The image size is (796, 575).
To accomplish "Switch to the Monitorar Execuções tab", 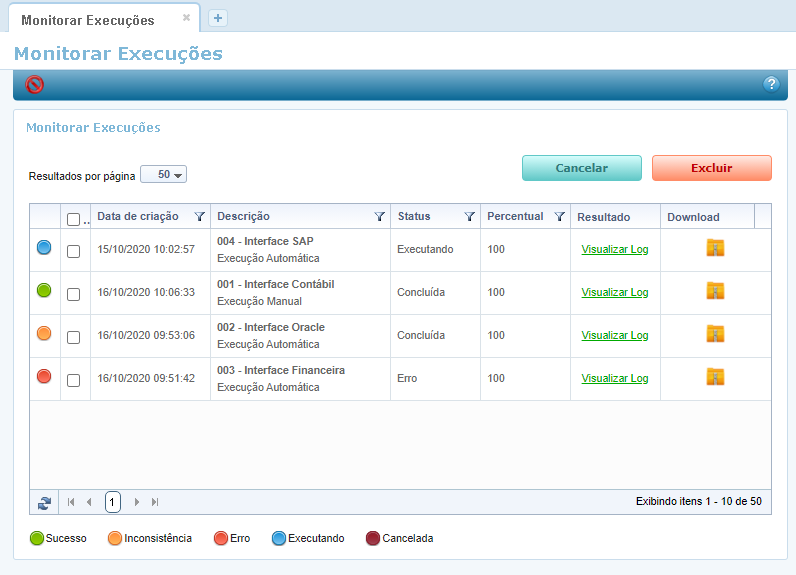I will click(x=88, y=19).
